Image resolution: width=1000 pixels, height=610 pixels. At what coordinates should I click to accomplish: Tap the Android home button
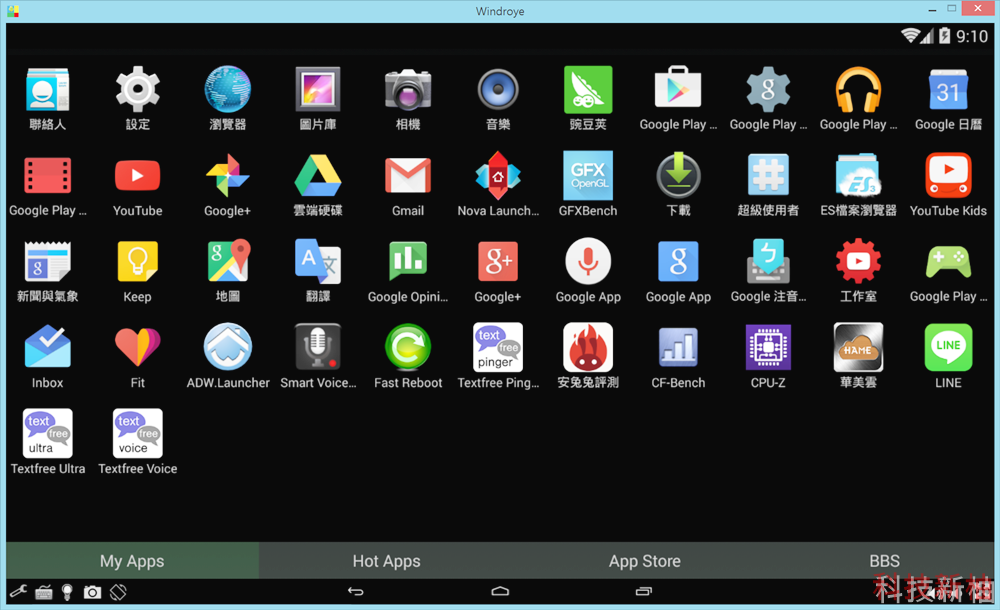500,591
